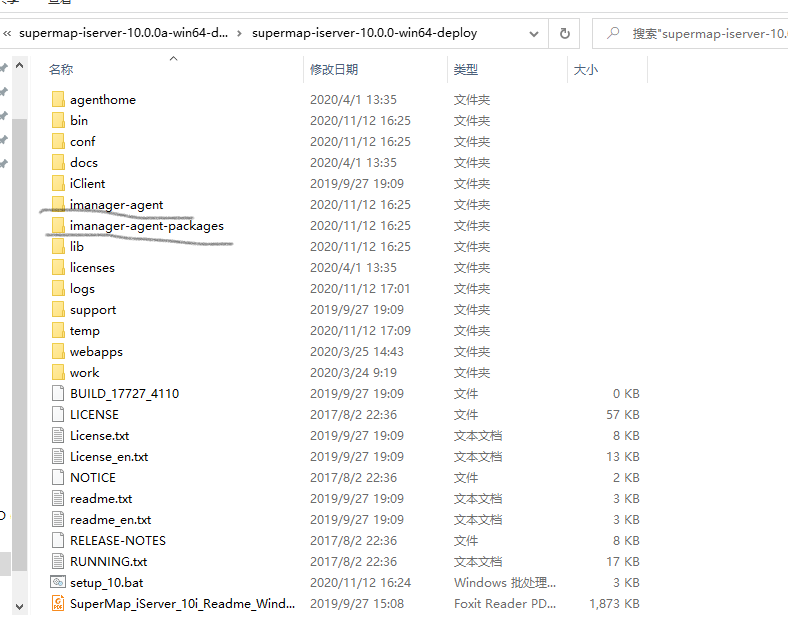Viewport: 788px width, 634px height.
Task: Click the licenses folder icon
Action: pos(58,268)
